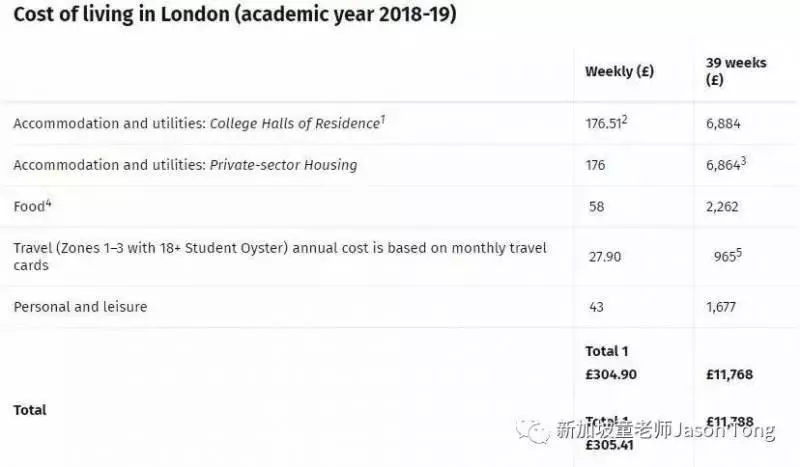Click the 'Cost of living in London' heading

click(235, 14)
